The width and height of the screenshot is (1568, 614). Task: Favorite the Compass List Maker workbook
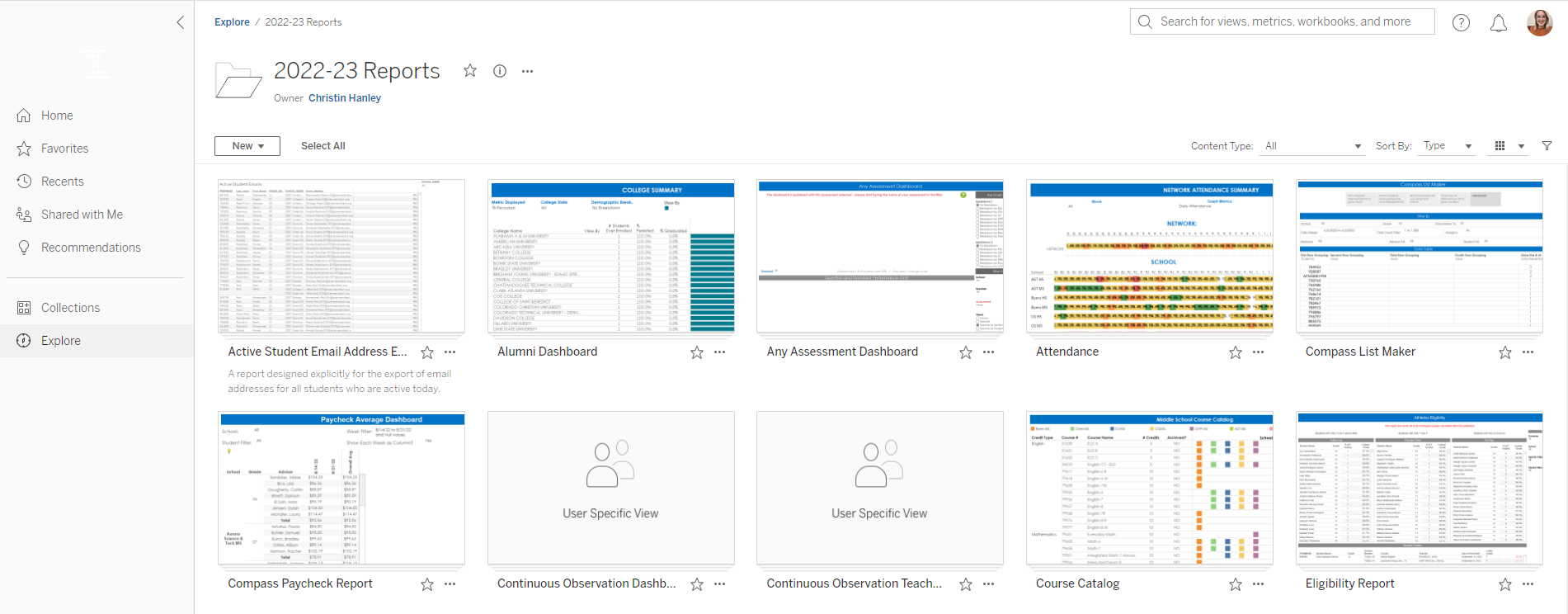click(1504, 352)
